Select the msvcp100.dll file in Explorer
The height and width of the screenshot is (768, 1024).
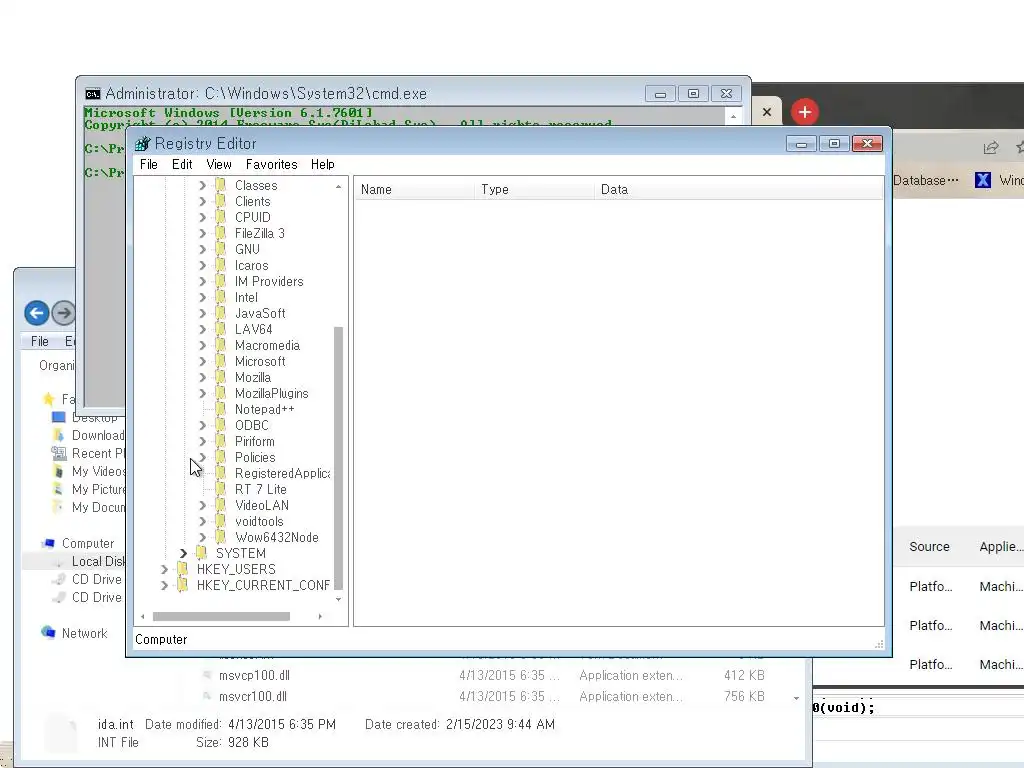[x=254, y=676]
